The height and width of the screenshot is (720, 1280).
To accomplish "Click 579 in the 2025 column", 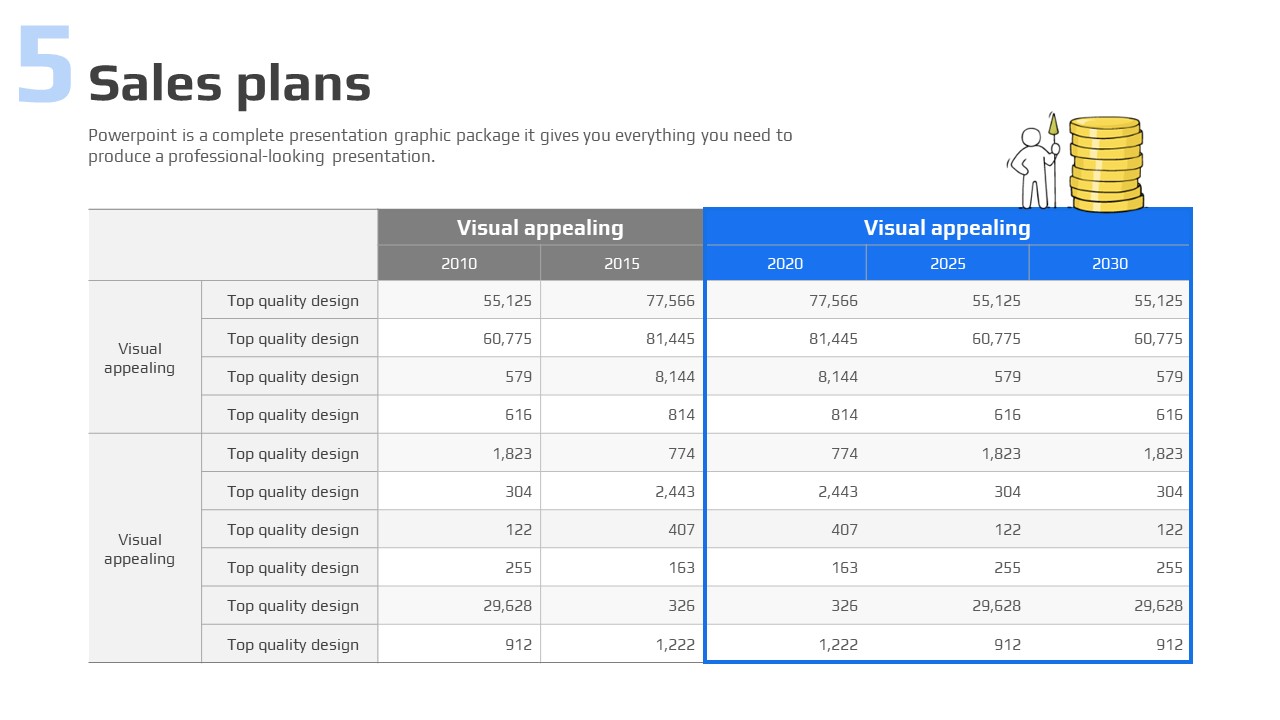I will pos(1007,376).
